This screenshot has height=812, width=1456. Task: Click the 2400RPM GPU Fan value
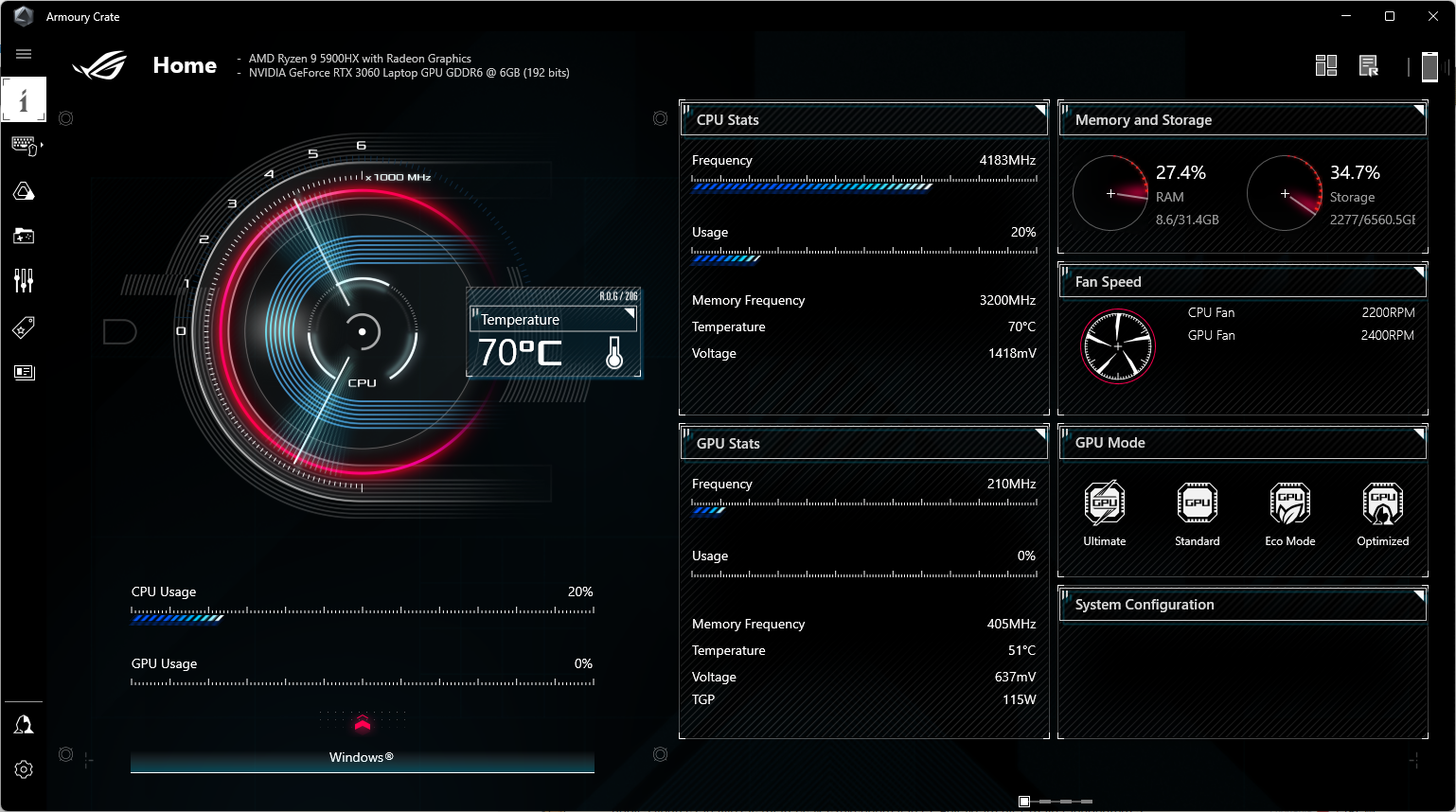click(x=1388, y=335)
